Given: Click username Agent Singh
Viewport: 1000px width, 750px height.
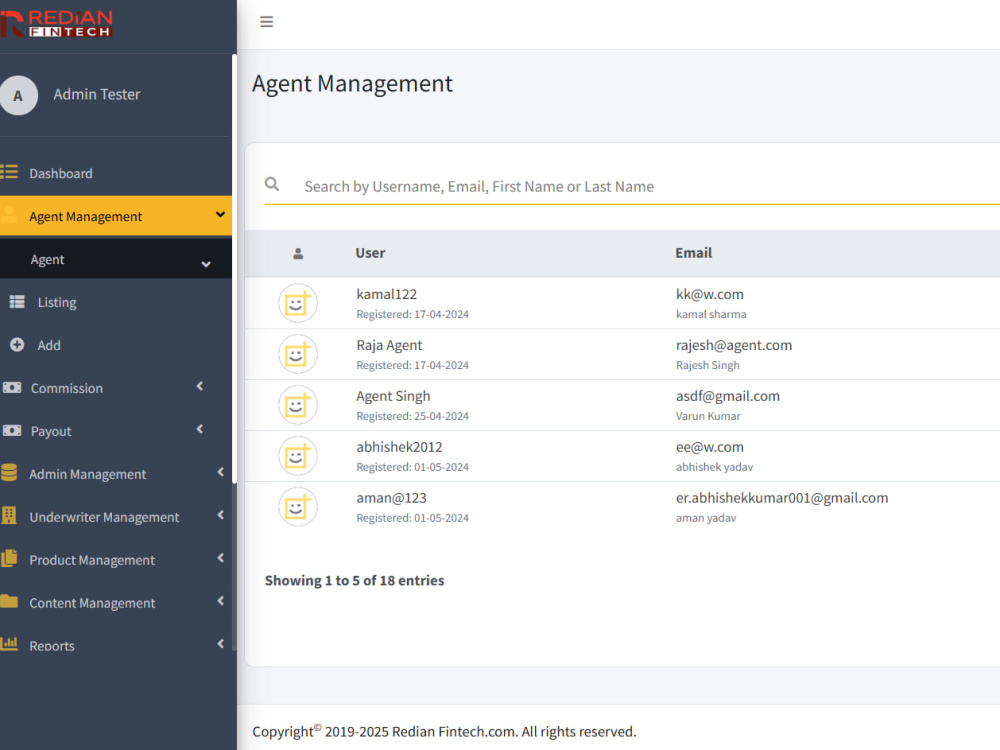Looking at the screenshot, I should click(393, 396).
